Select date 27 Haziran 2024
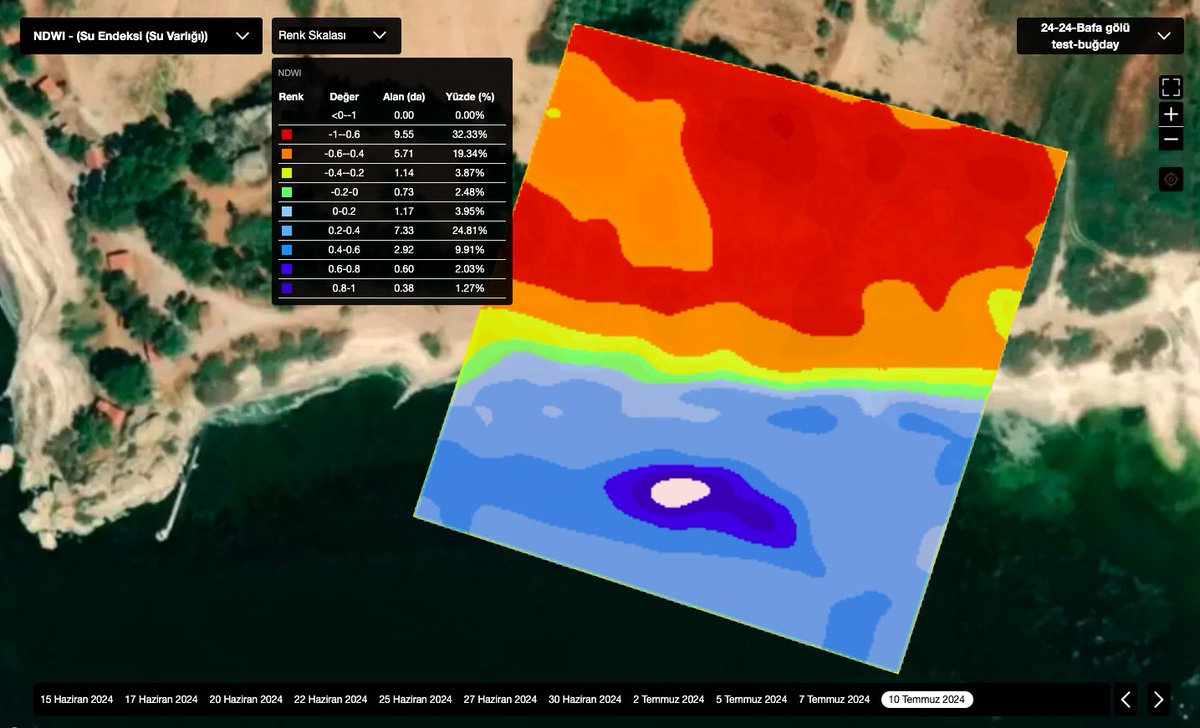 [502, 699]
